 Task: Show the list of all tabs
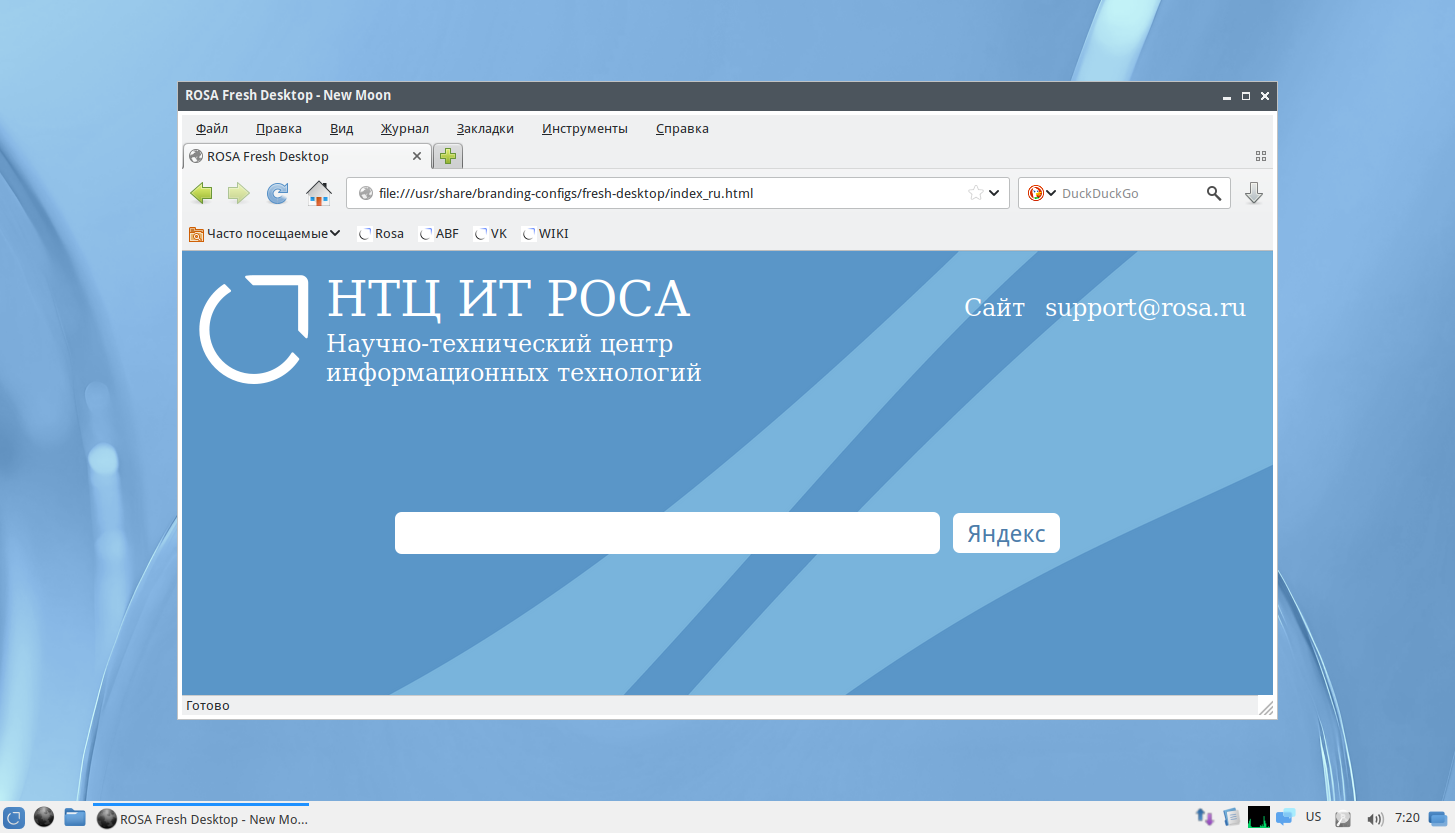click(1260, 156)
